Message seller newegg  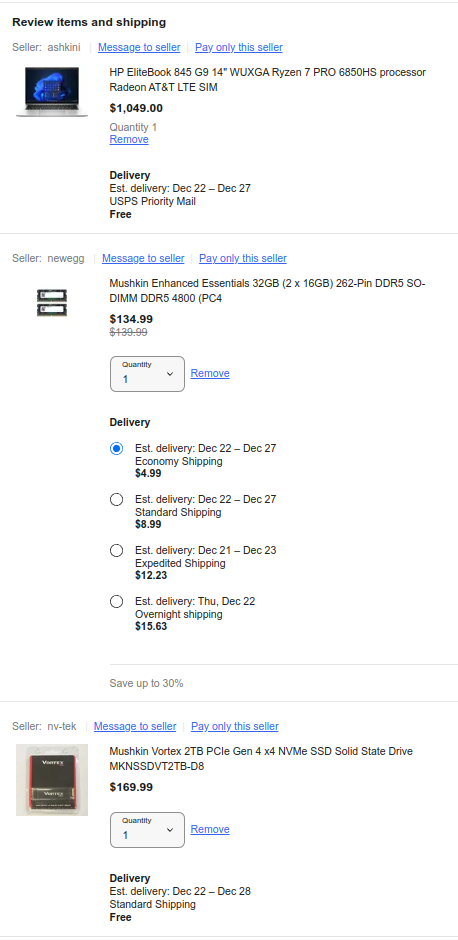click(x=143, y=258)
